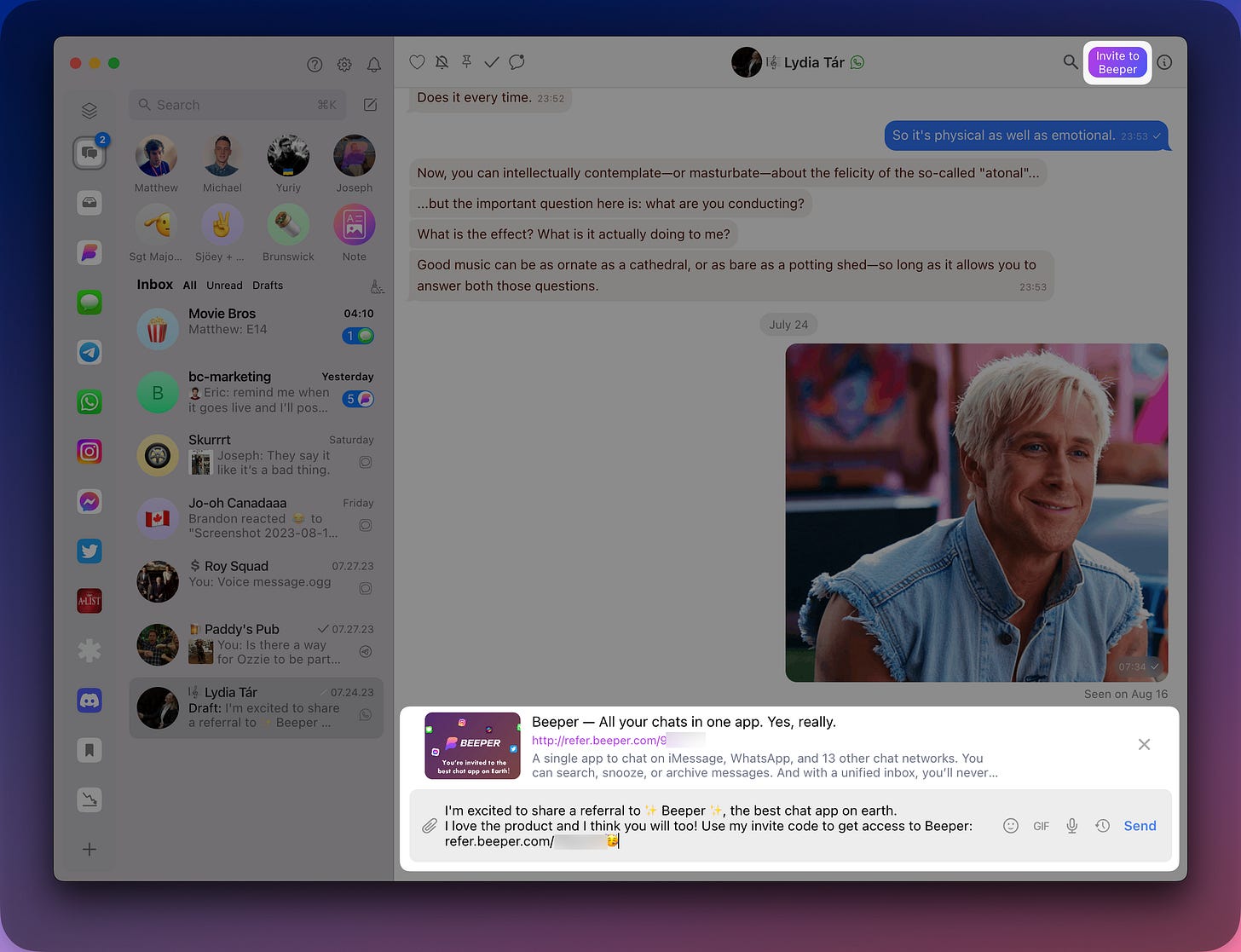Viewport: 1241px width, 952px height.
Task: Open the emoji picker smiley icon
Action: click(1011, 826)
